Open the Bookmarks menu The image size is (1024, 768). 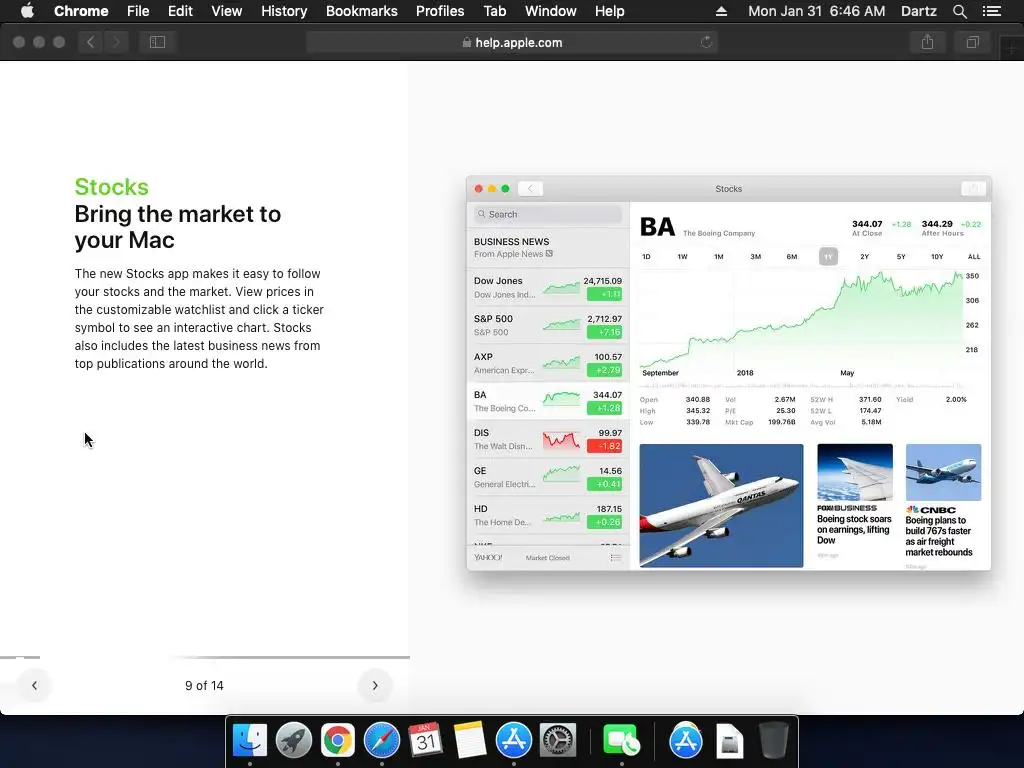point(362,11)
